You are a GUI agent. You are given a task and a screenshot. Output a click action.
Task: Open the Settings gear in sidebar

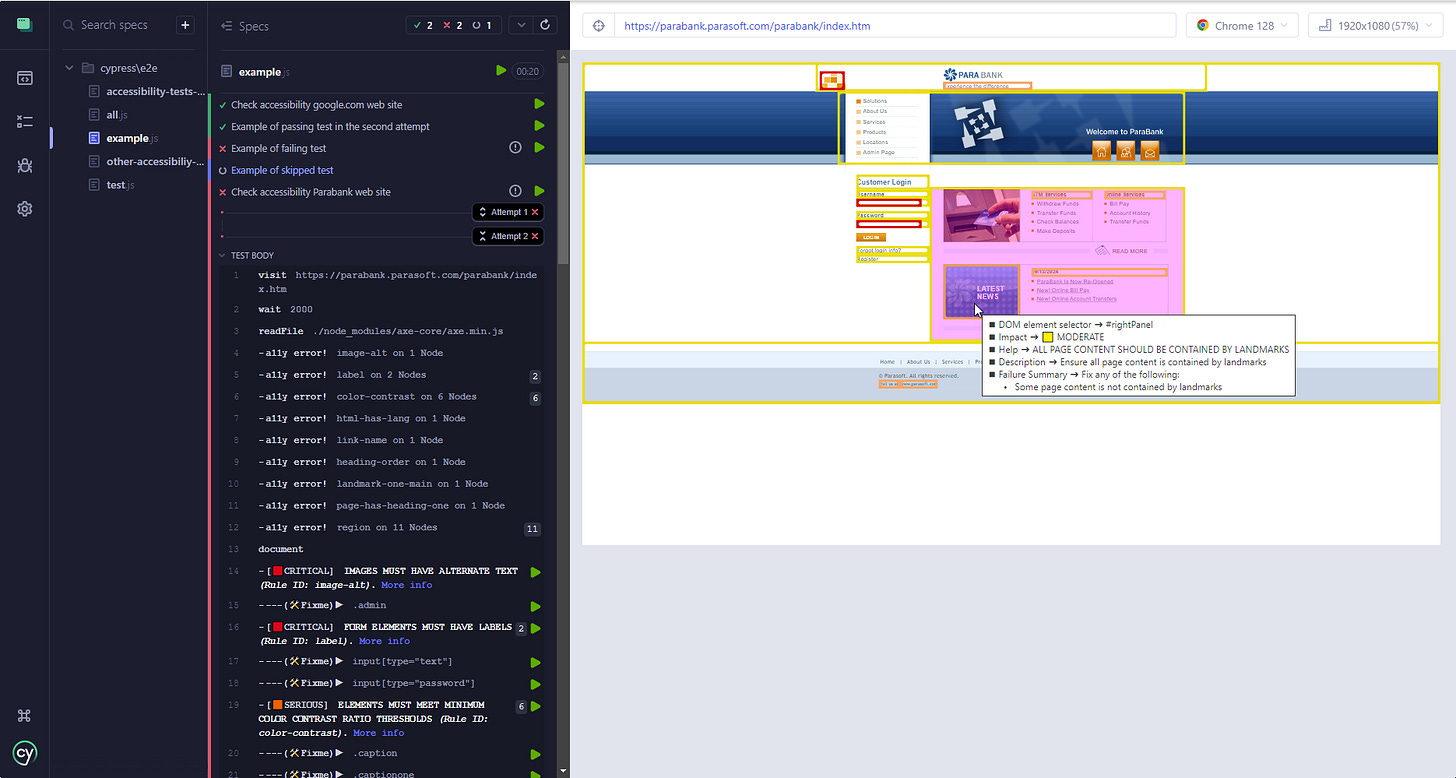tap(25, 209)
